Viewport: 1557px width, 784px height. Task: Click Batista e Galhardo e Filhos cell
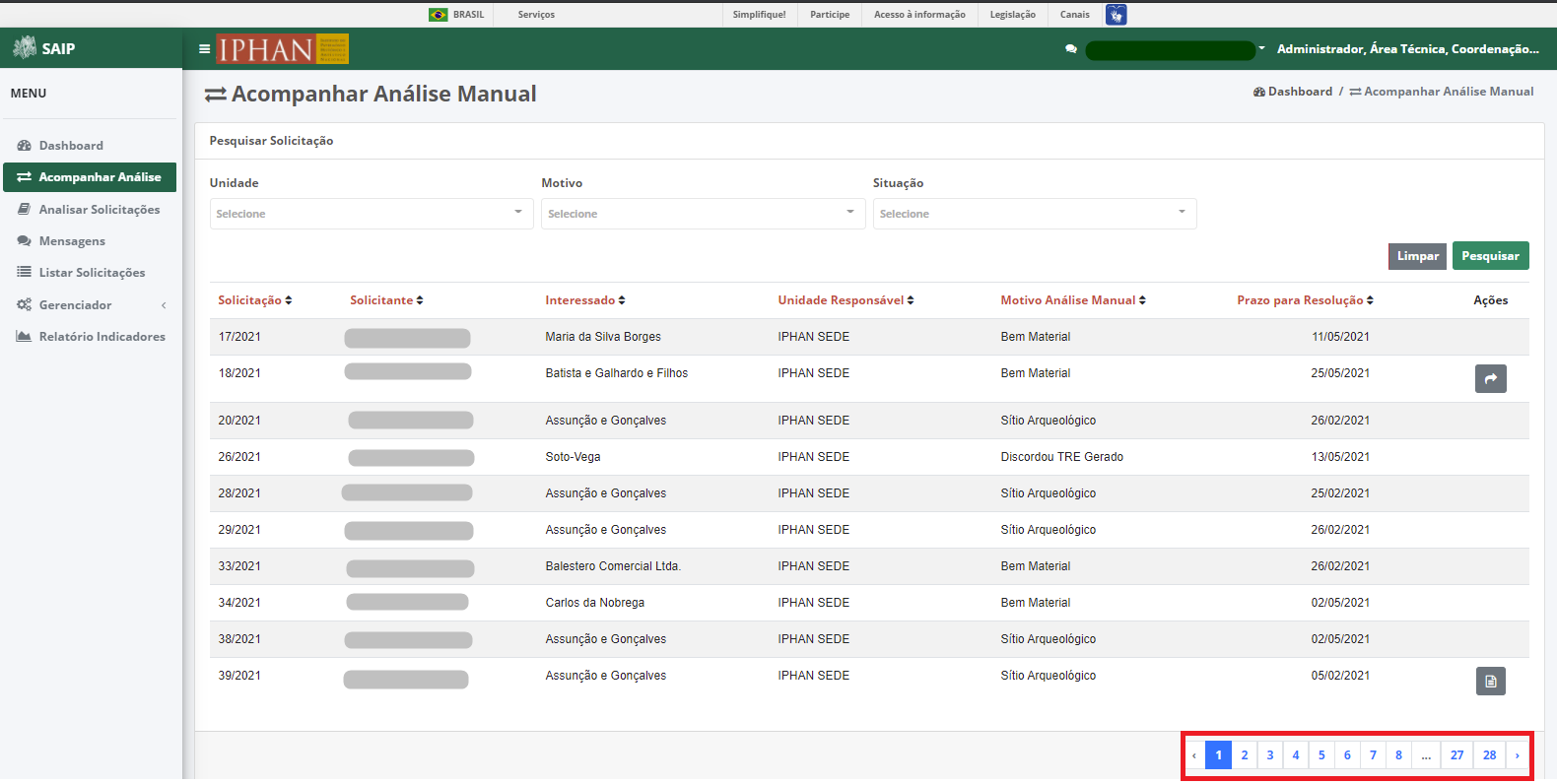617,373
